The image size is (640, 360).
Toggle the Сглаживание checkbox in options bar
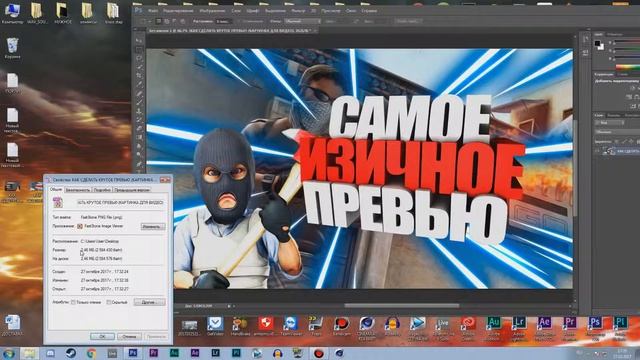point(240,21)
